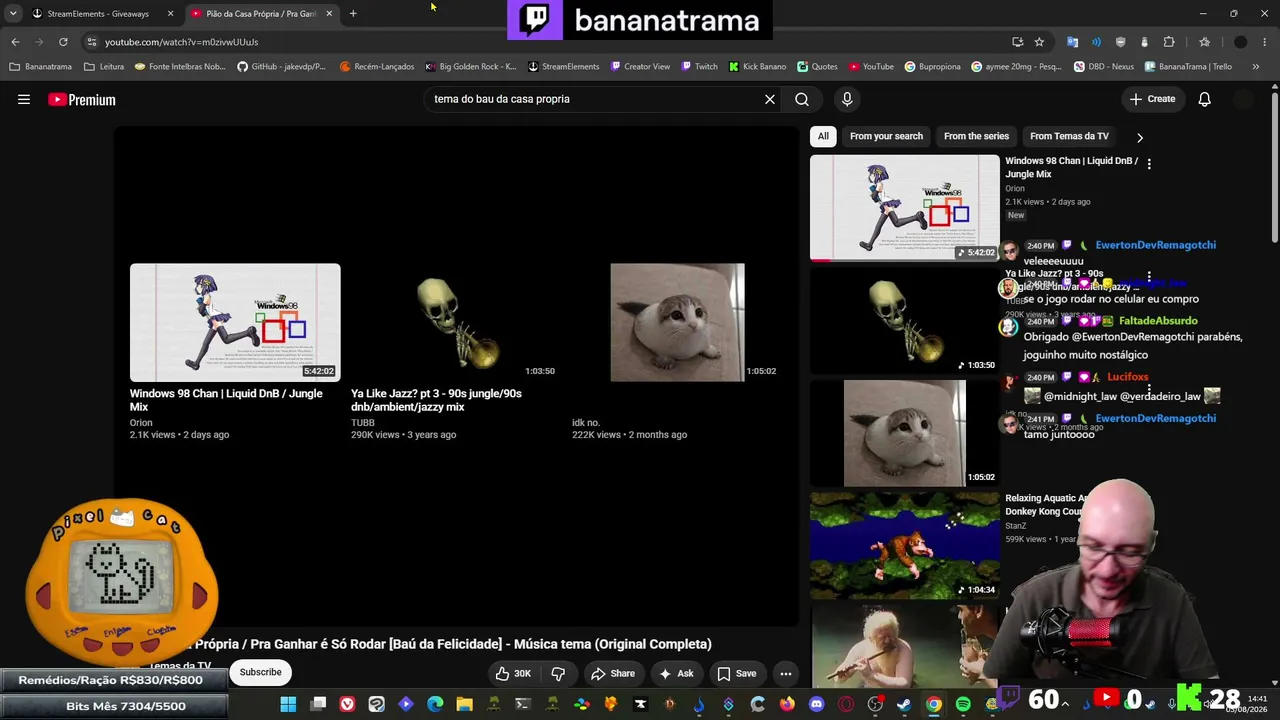Focus the address bar URL
Screen dimensions: 1280x720
pos(181,42)
